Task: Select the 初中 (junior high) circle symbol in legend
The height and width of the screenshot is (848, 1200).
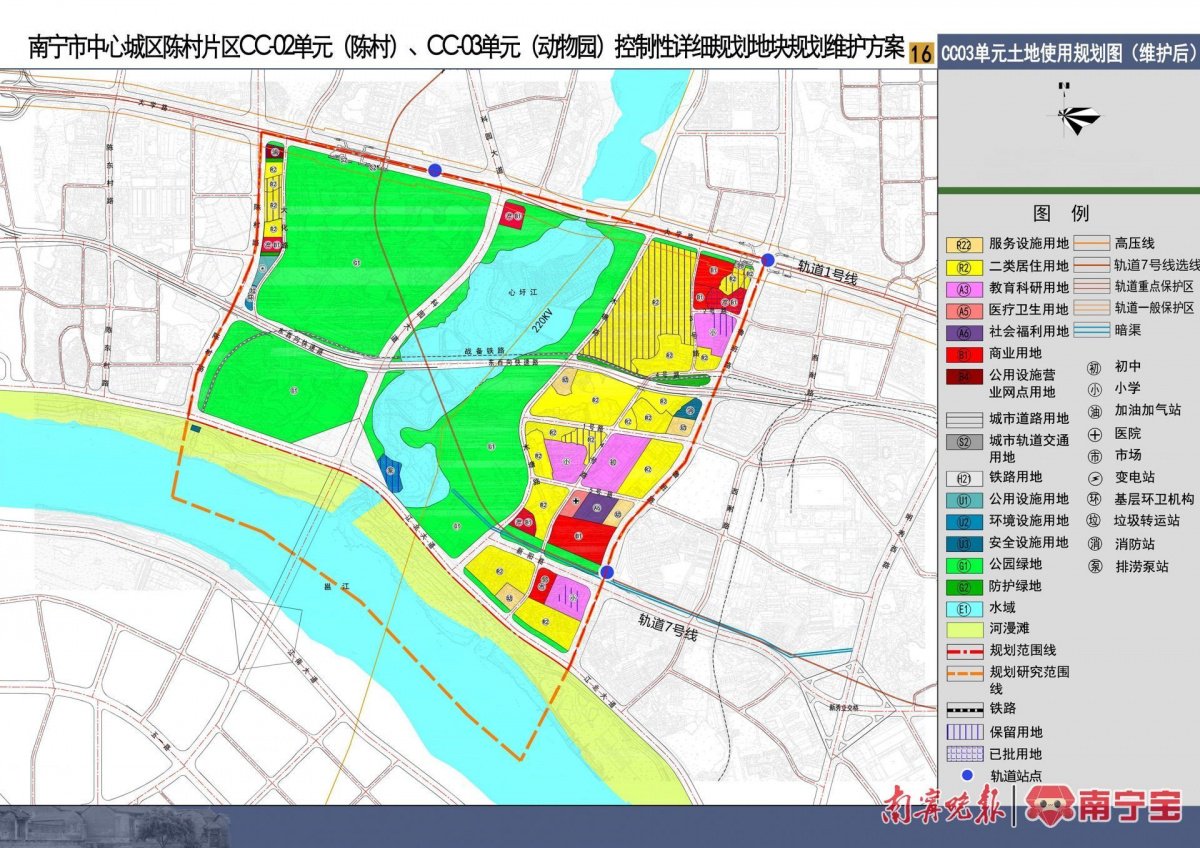Action: [1094, 366]
